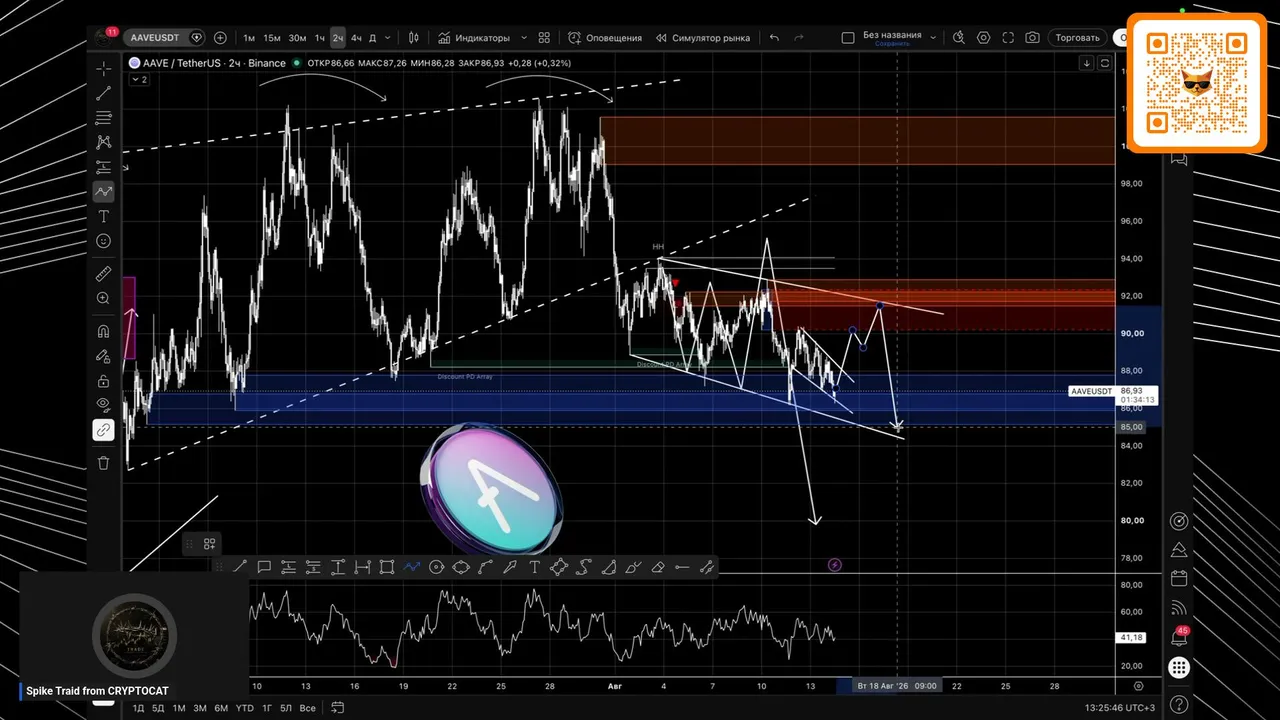Select the callout tool in floating toolbar
1280x720 pixels.
(264, 567)
